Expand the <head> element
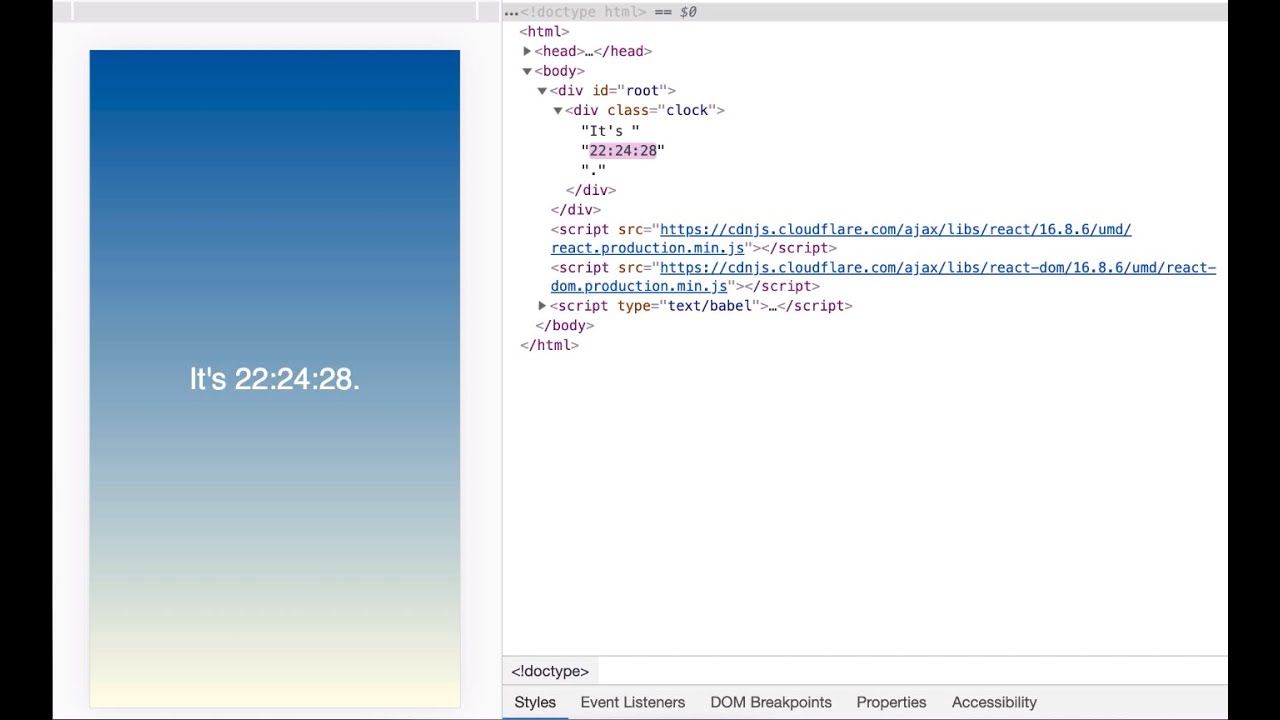The height and width of the screenshot is (720, 1280). click(x=527, y=51)
